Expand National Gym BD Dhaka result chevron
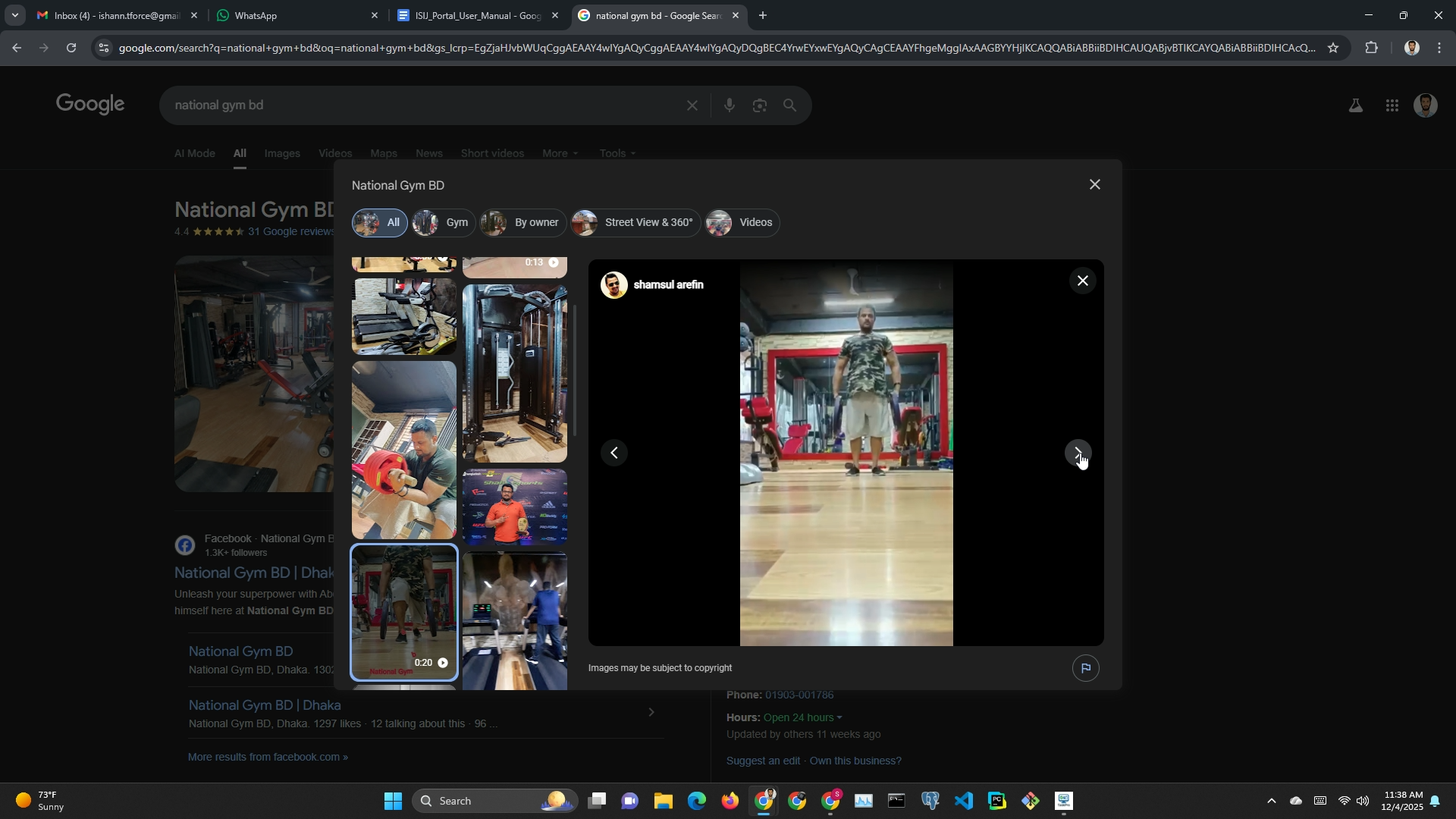Viewport: 1456px width, 819px height. tap(651, 712)
